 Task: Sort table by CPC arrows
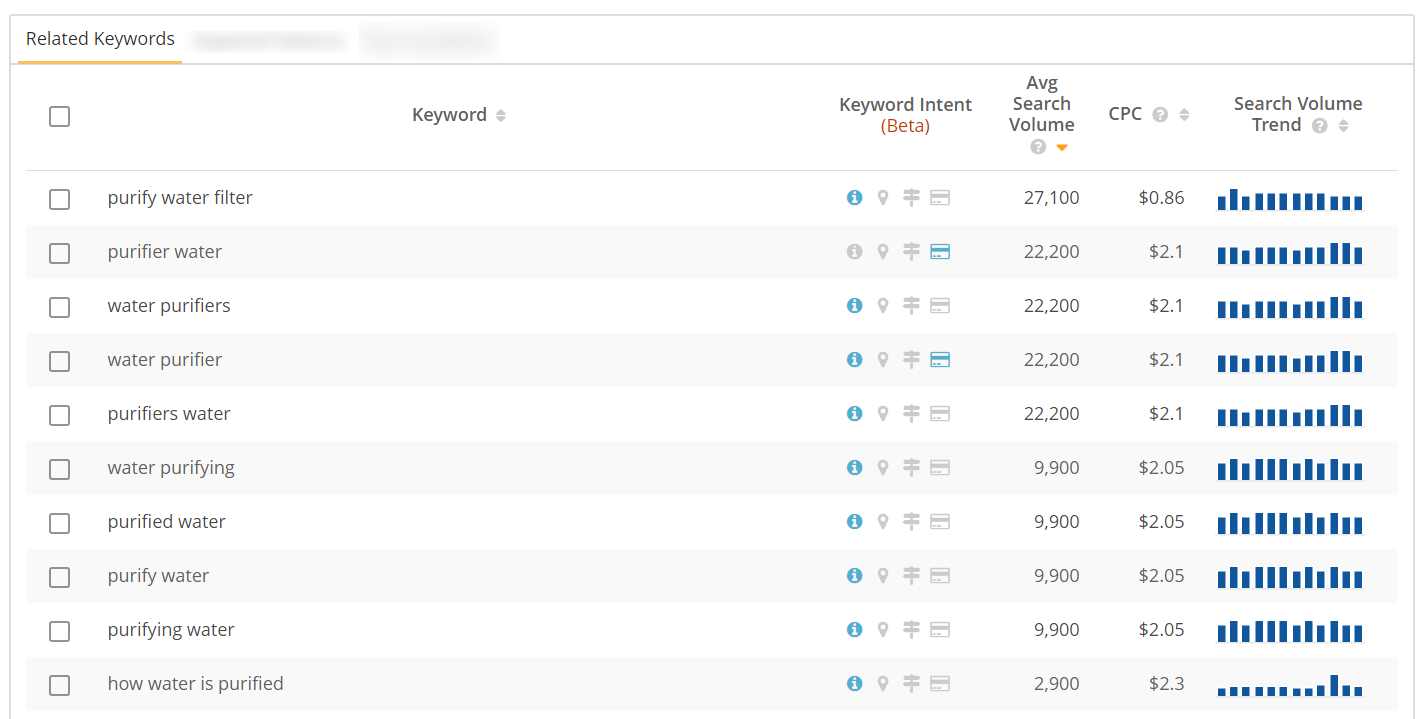[x=1184, y=115]
